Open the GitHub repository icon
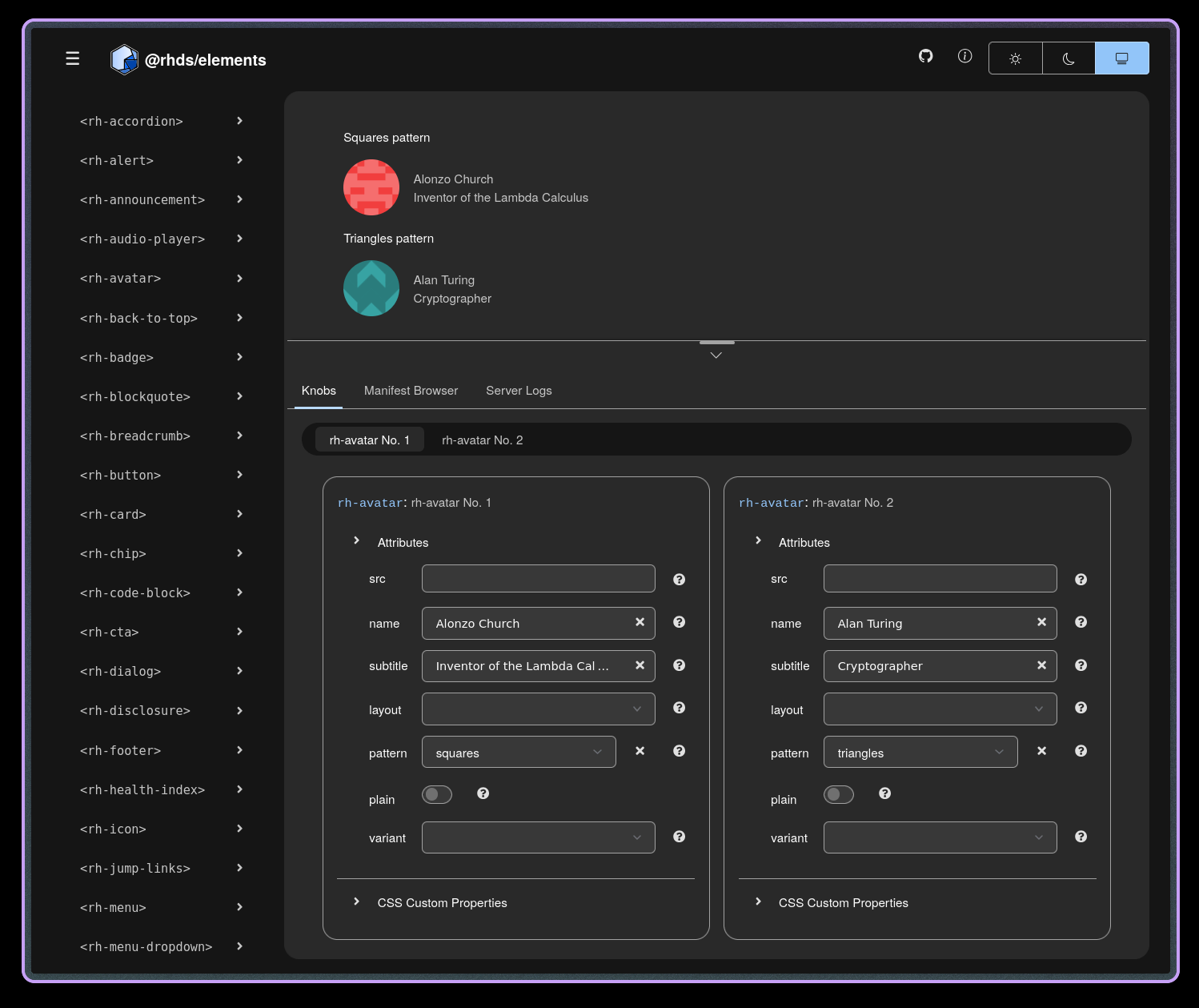Viewport: 1199px width, 1008px height. coord(925,57)
